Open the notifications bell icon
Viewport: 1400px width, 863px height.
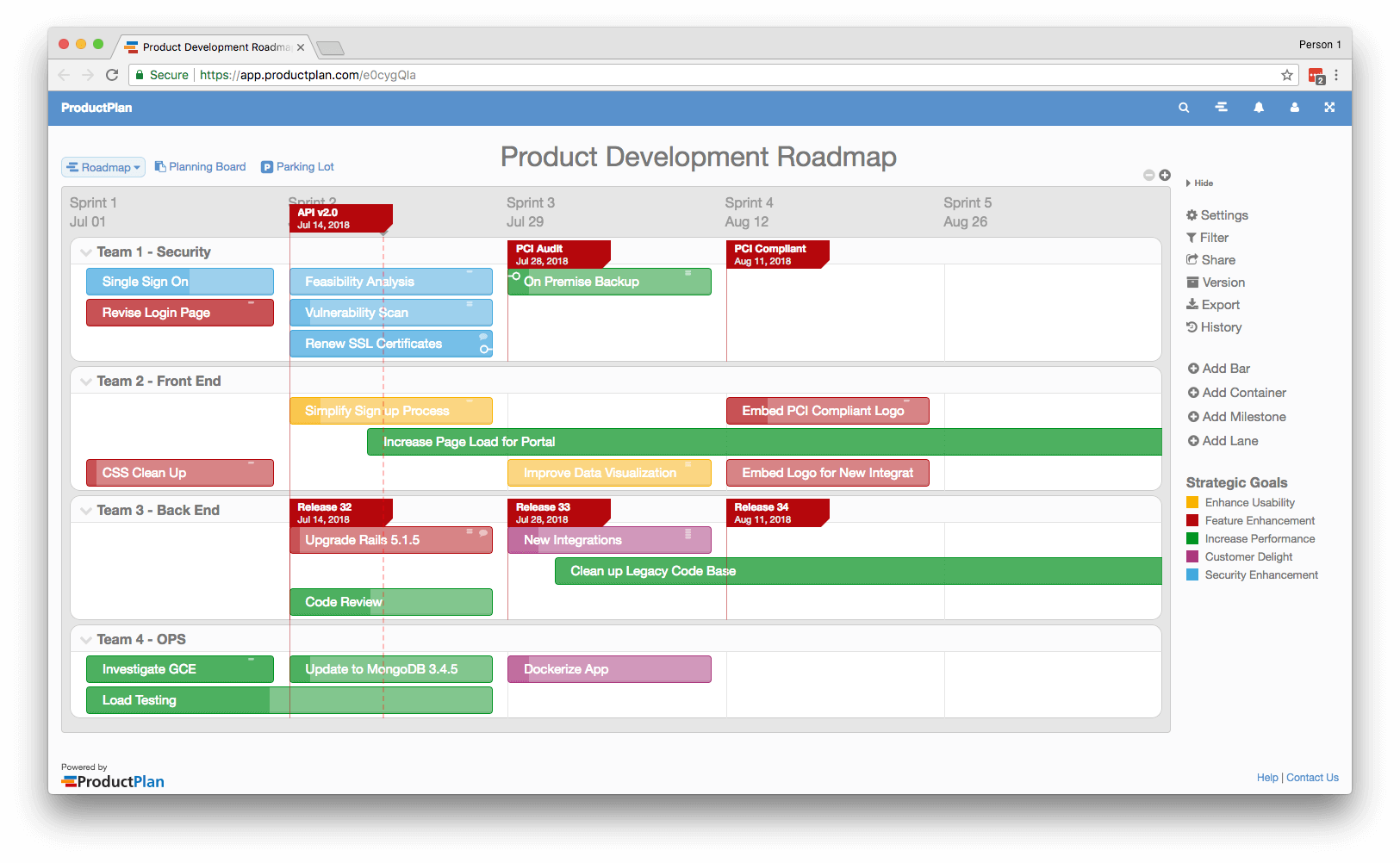click(x=1259, y=108)
